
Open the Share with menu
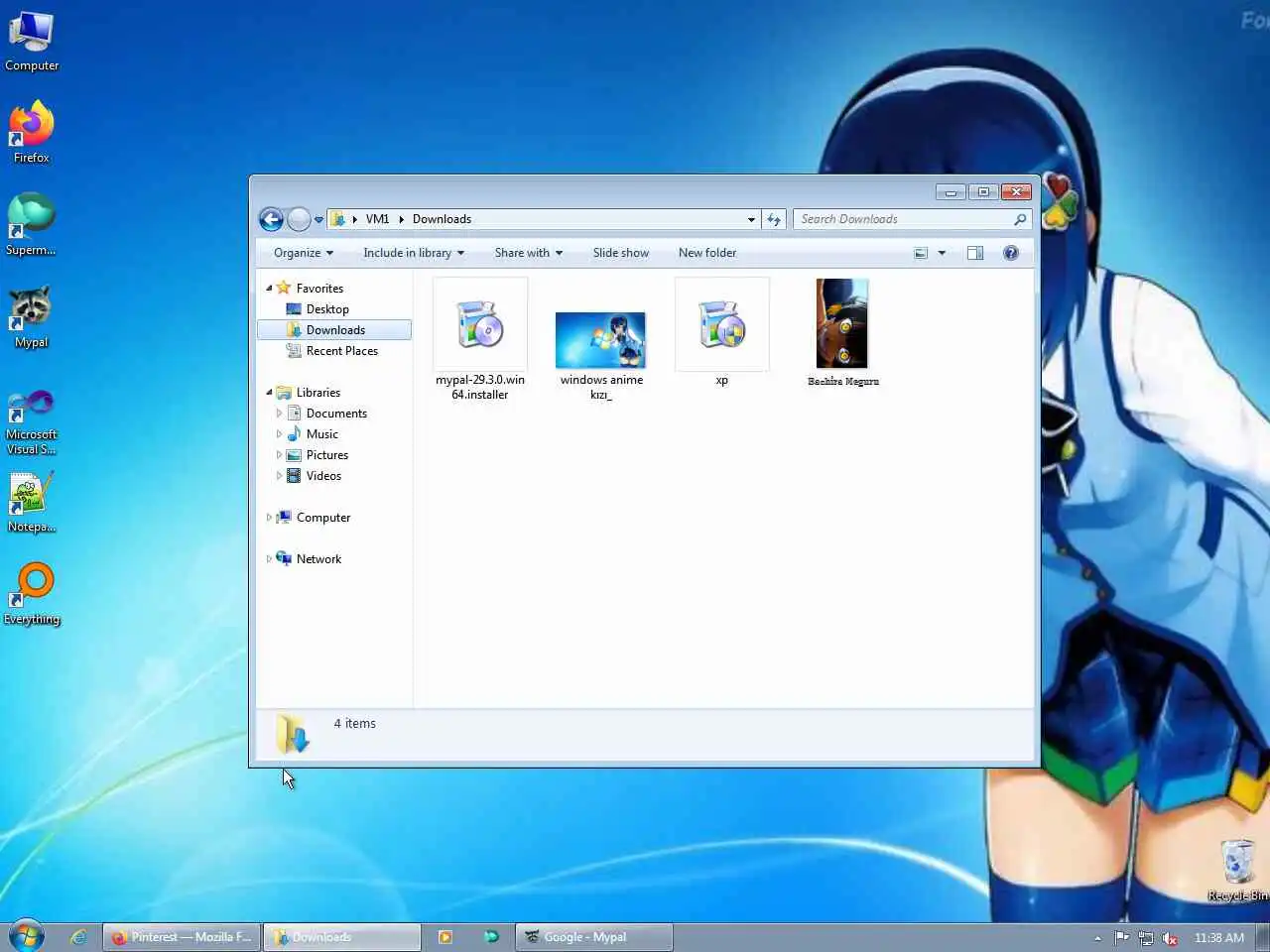coord(529,253)
